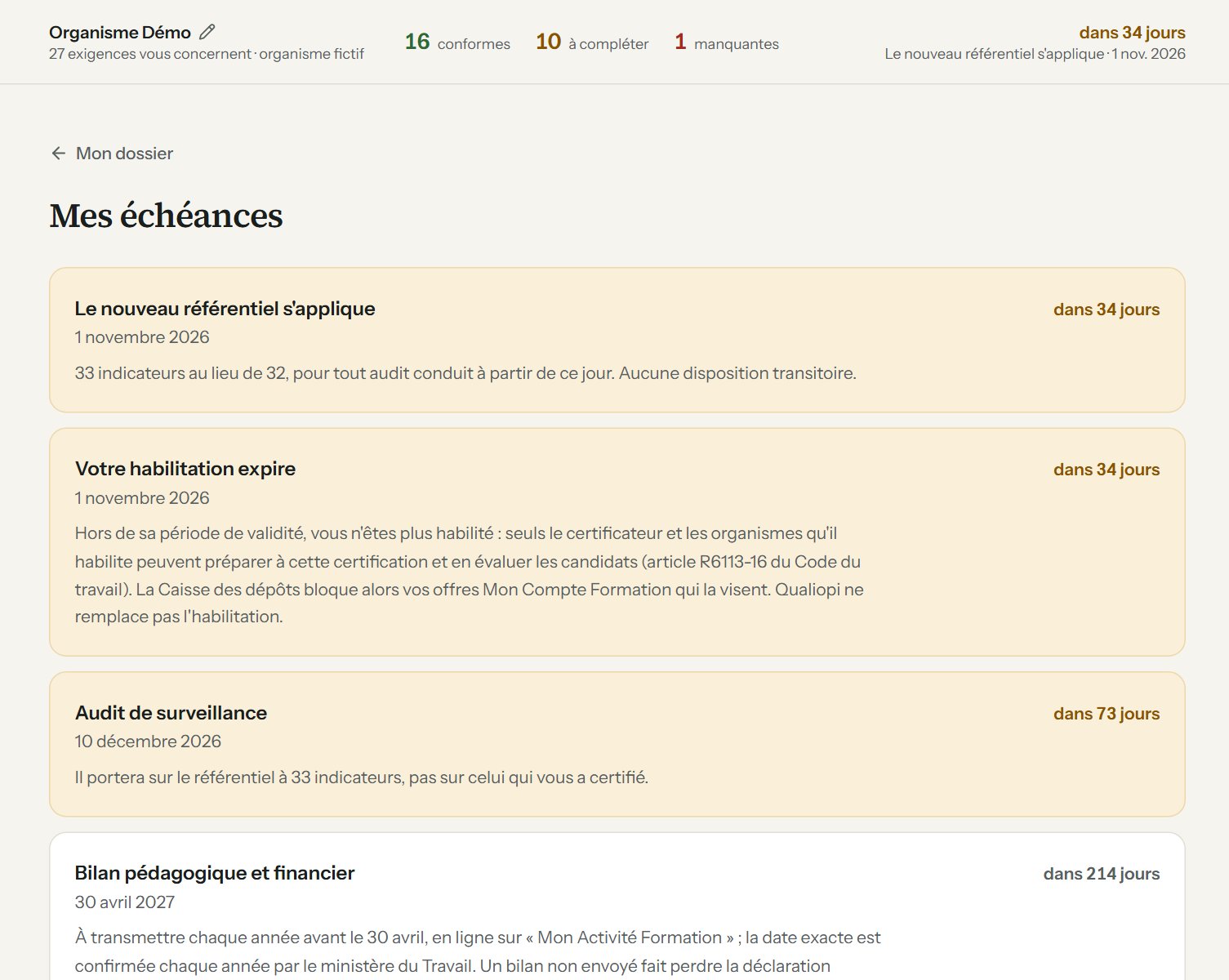Open the 1 manquantes counter

726,42
